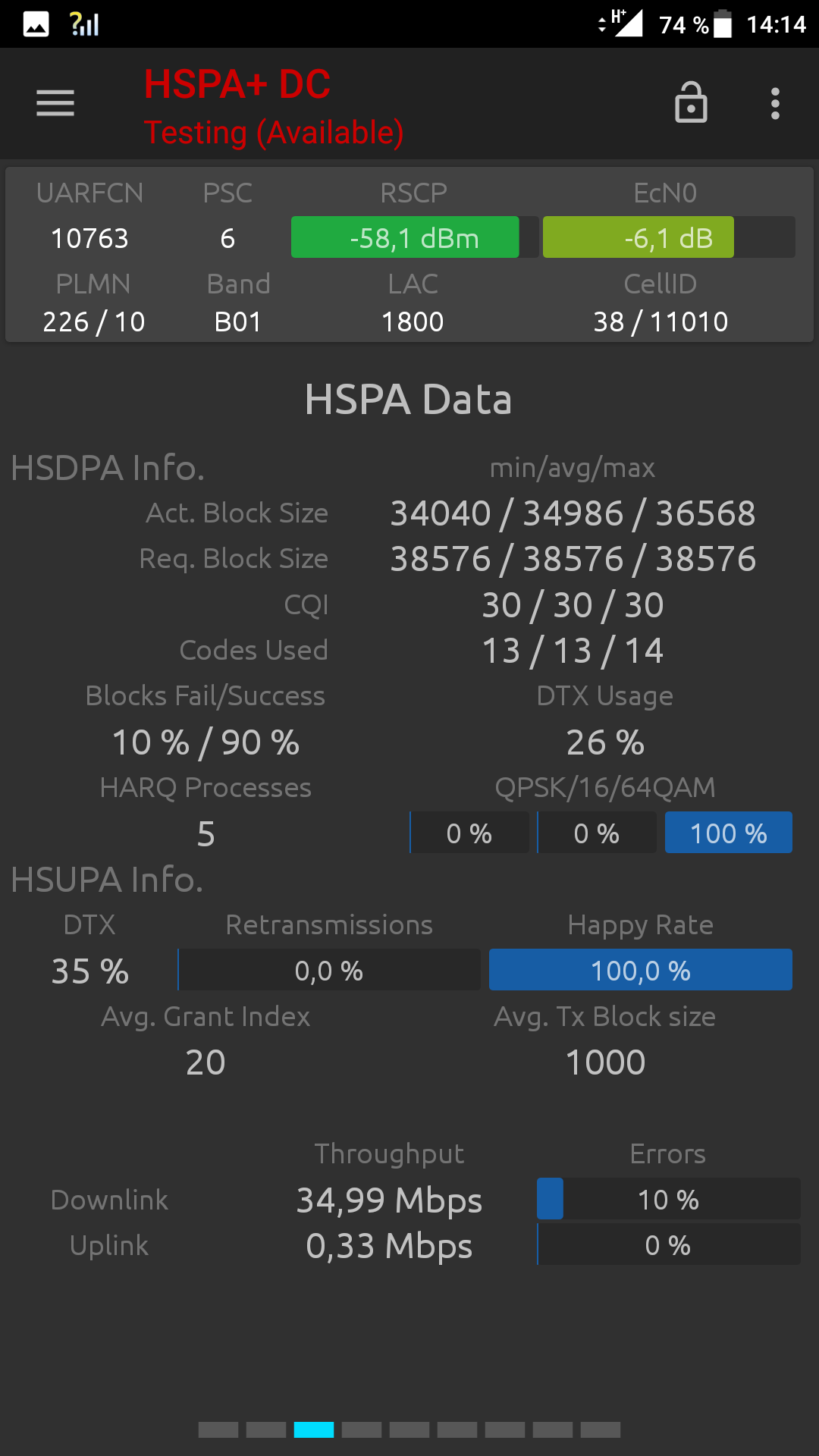Tap the unlocked padlock icon
Screen dimensions: 819x1456
[x=691, y=103]
